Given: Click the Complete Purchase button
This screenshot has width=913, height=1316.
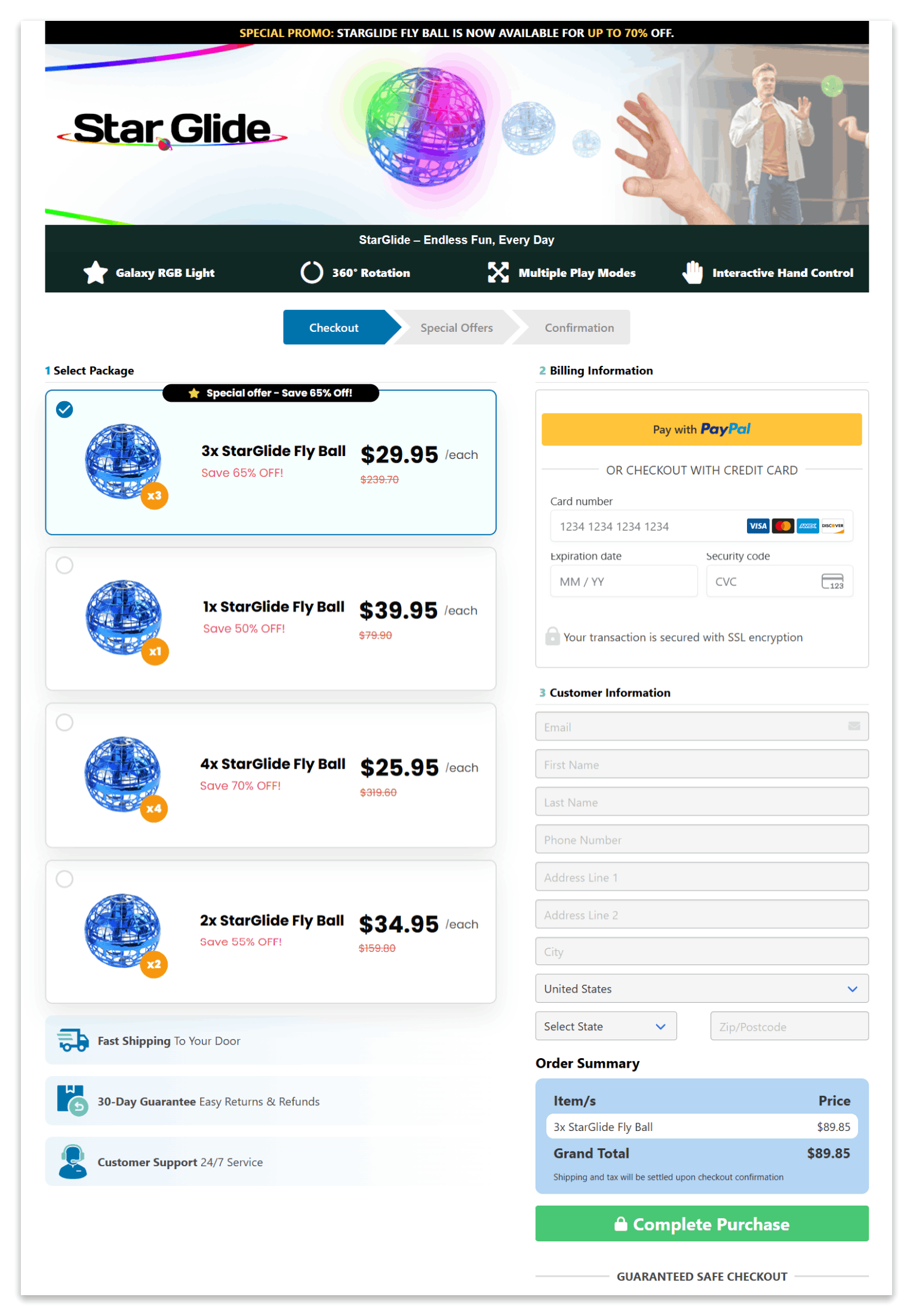Looking at the screenshot, I should click(x=702, y=1223).
